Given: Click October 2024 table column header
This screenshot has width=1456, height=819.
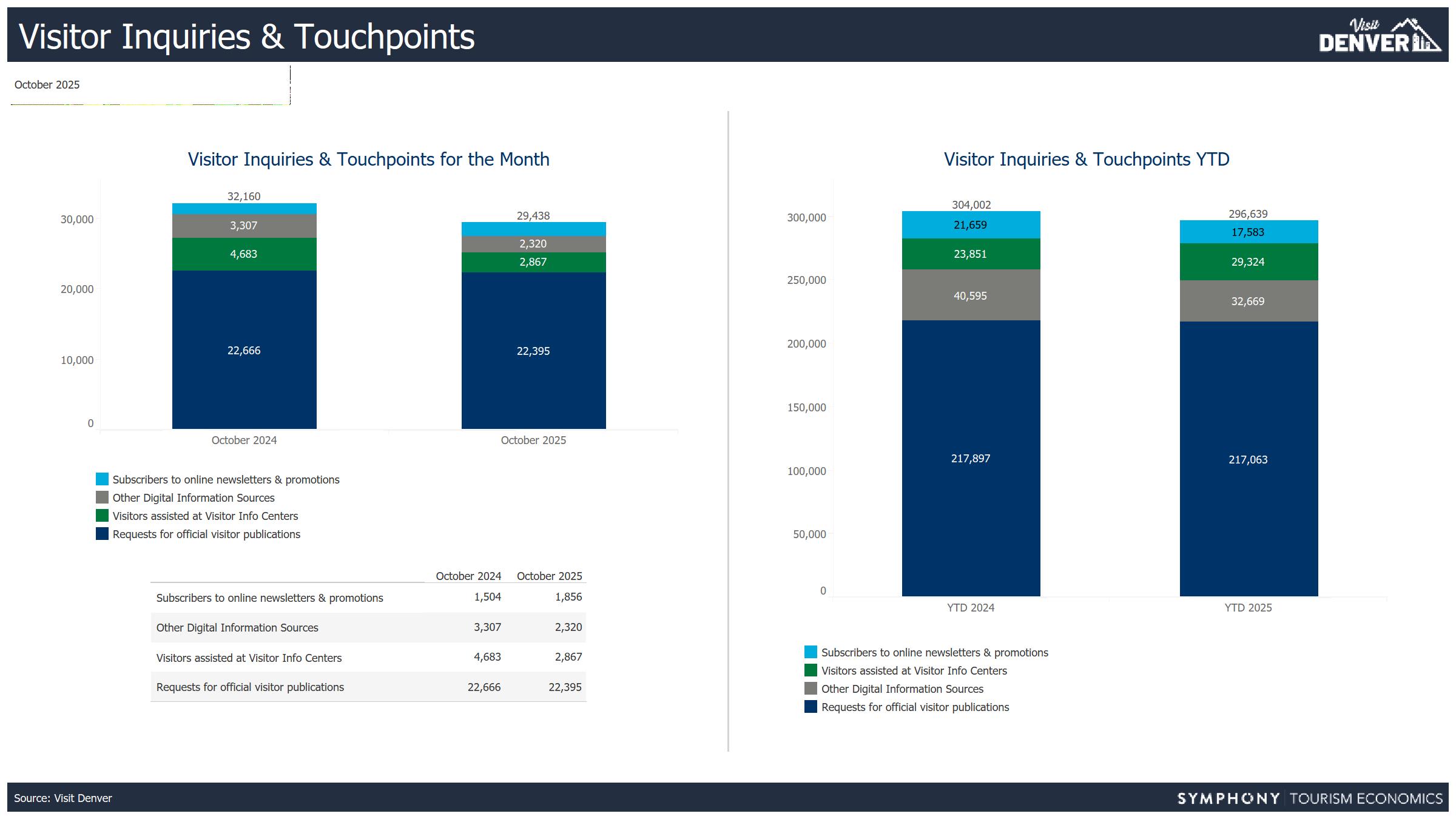Looking at the screenshot, I should point(468,576).
